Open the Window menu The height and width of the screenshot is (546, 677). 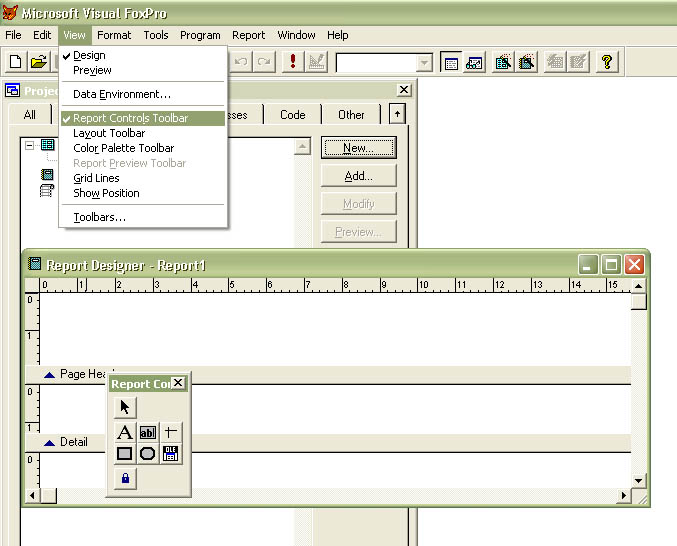(x=296, y=35)
